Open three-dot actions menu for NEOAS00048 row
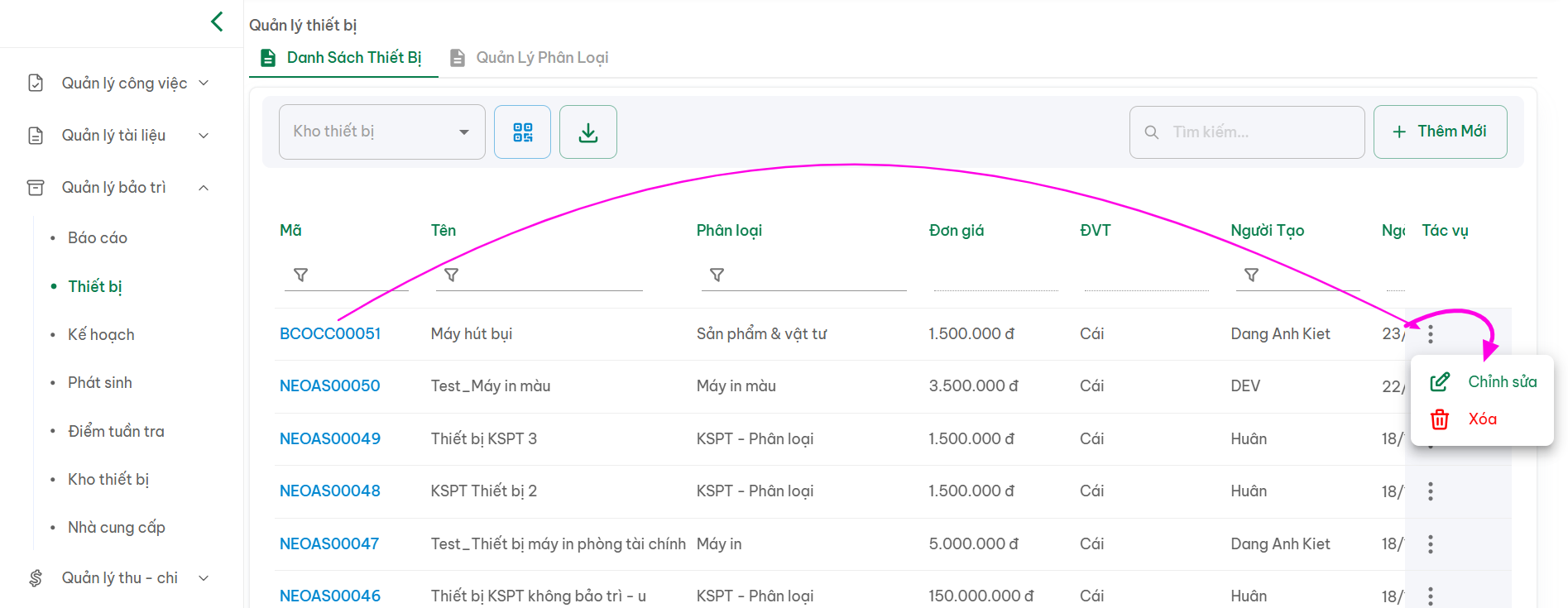 coord(1430,491)
